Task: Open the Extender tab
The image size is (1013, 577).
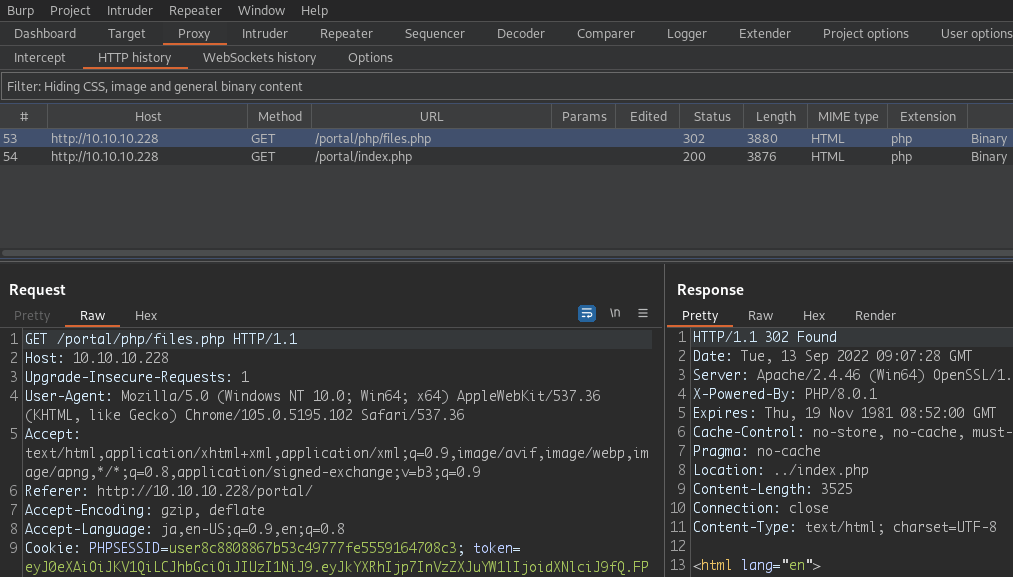Action: click(x=764, y=33)
